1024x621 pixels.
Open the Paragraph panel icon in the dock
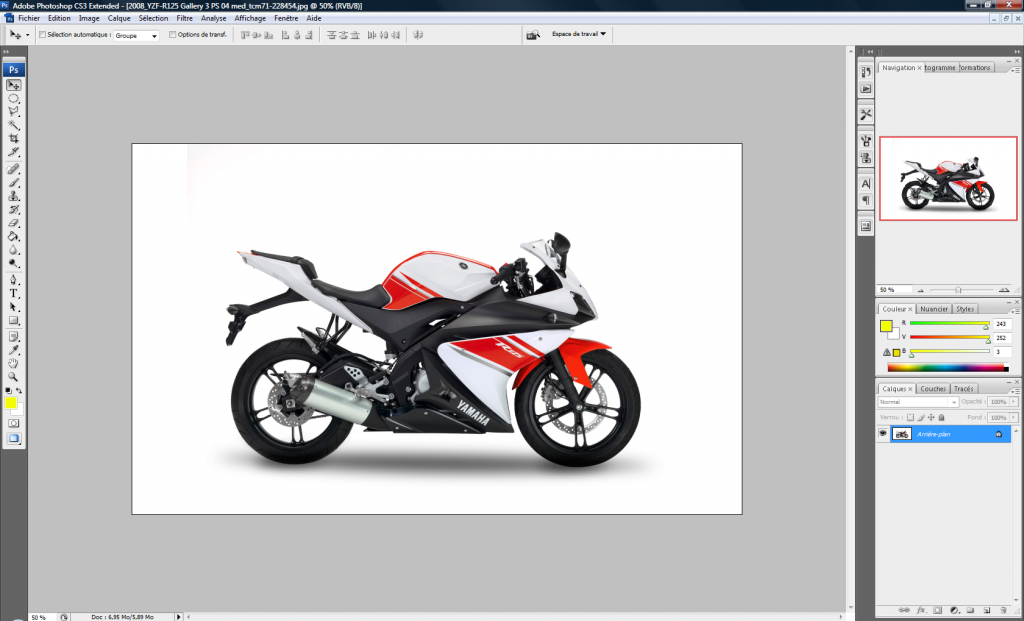866,200
